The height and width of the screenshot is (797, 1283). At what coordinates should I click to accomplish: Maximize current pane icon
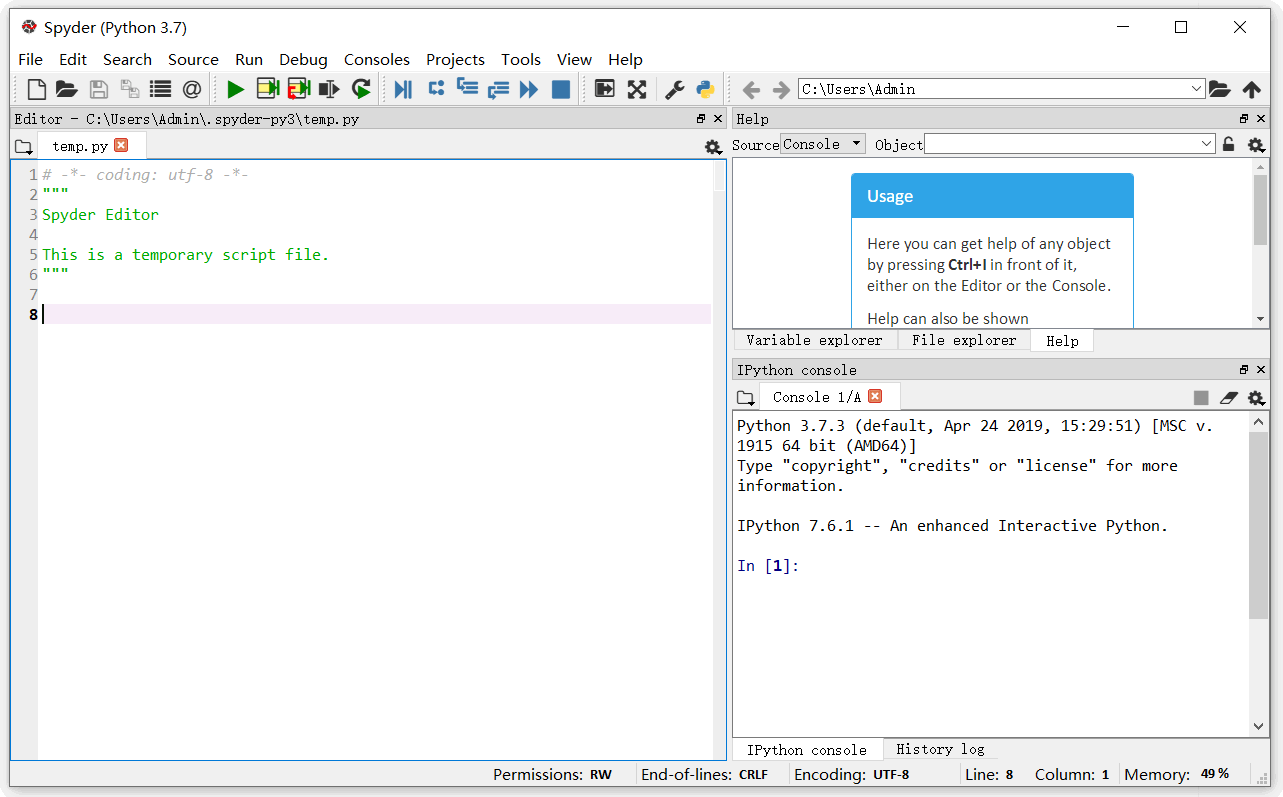pos(605,89)
